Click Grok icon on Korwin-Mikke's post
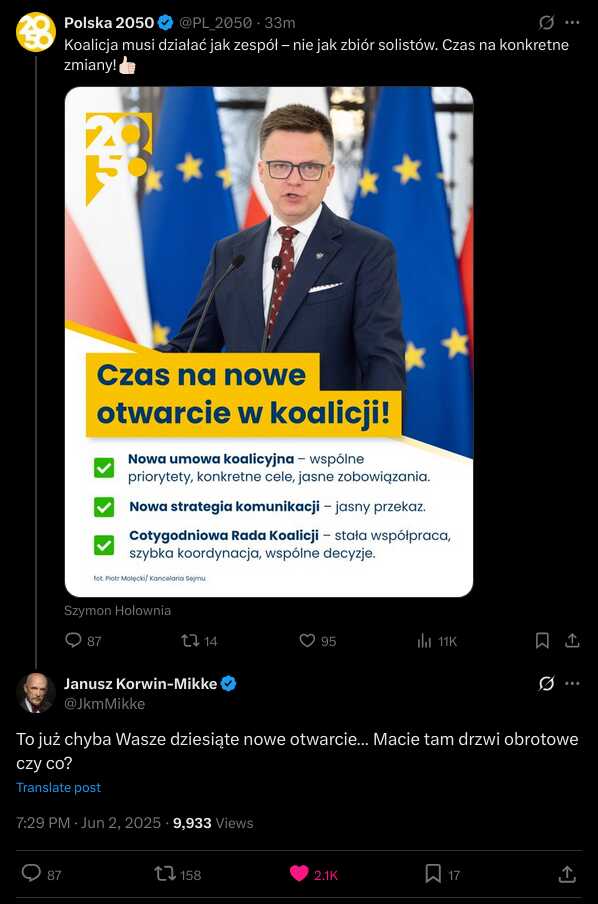Viewport: 598px width, 904px height. coord(546,683)
